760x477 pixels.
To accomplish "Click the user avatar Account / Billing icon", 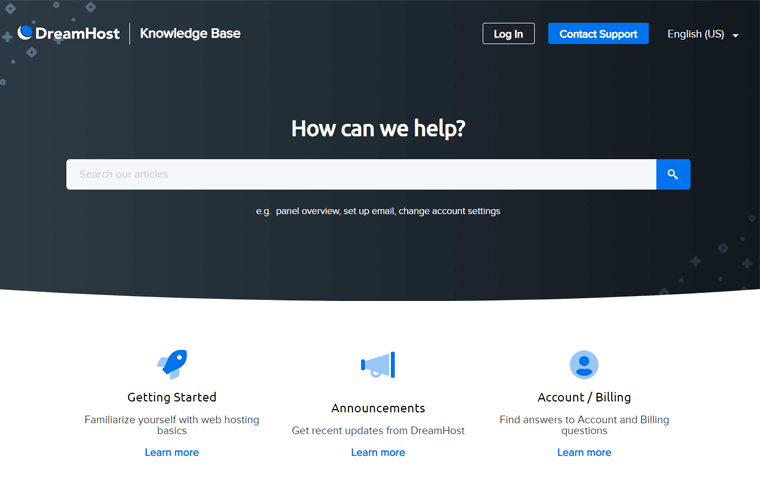I will [x=584, y=365].
